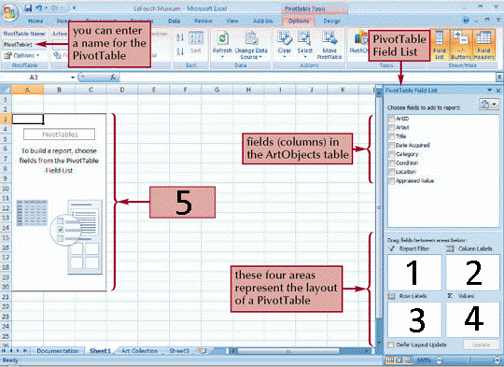Open the Review ribbon tab
Viewport: 504px width, 367px height.
pos(203,21)
